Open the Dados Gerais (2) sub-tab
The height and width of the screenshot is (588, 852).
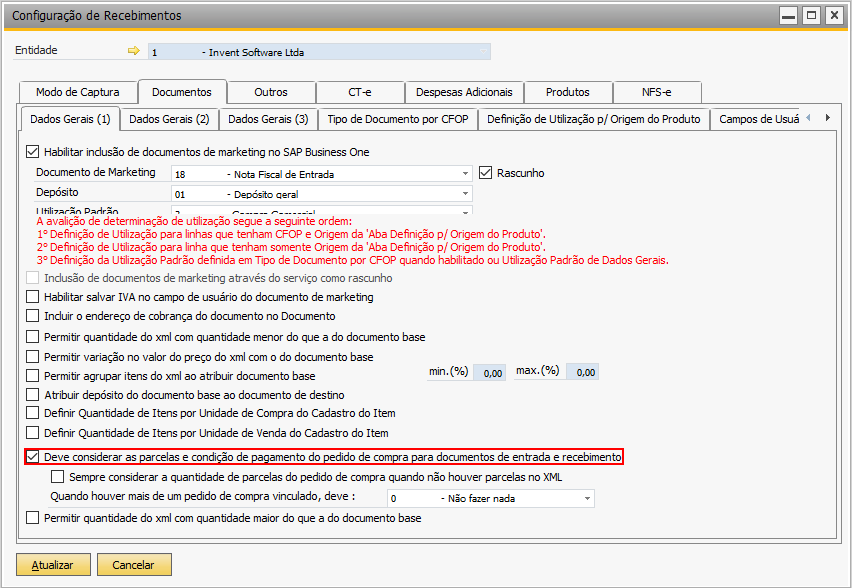pos(170,119)
